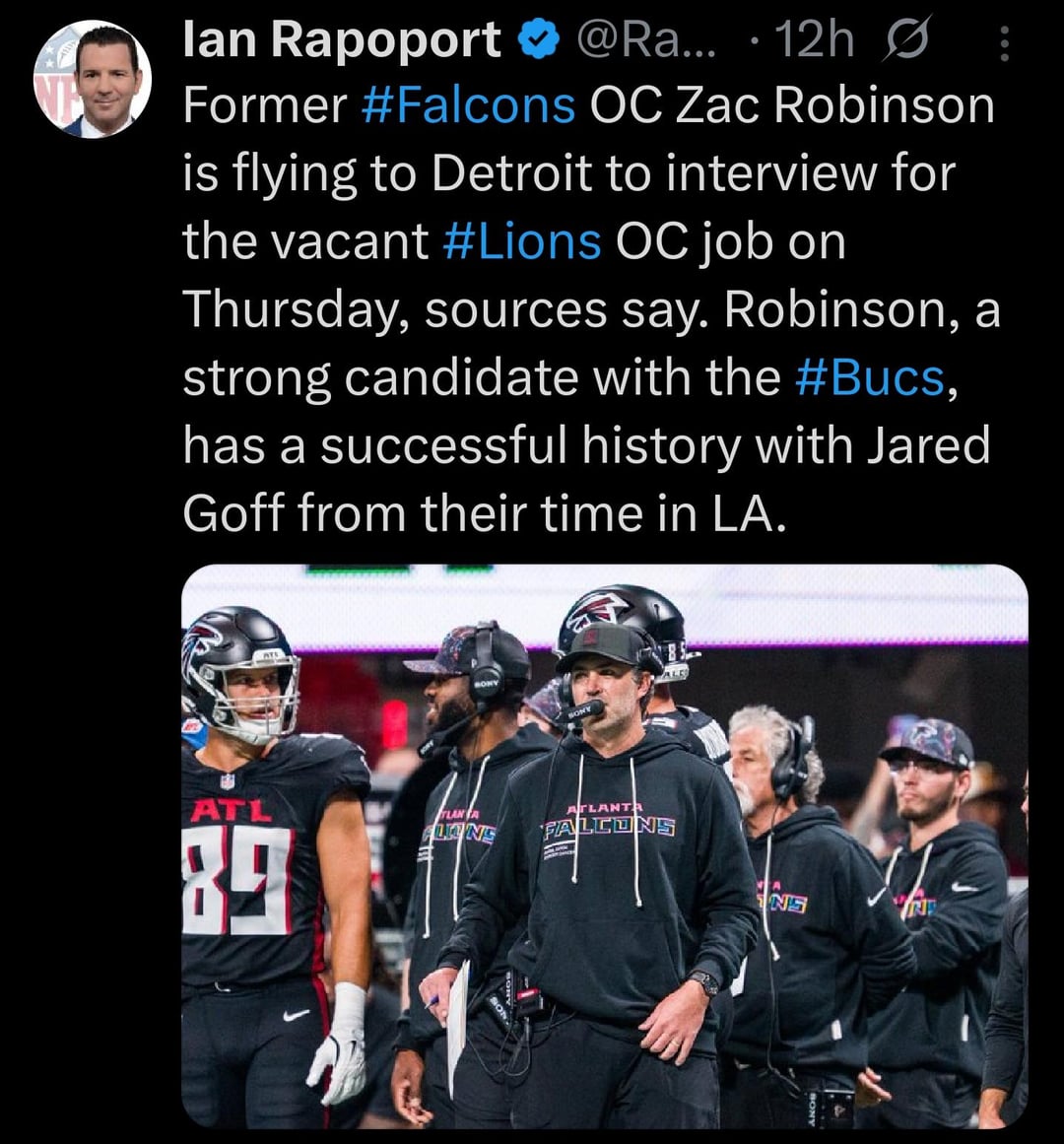
Task: Open the #Falcons hashtag
Action: click(x=468, y=106)
